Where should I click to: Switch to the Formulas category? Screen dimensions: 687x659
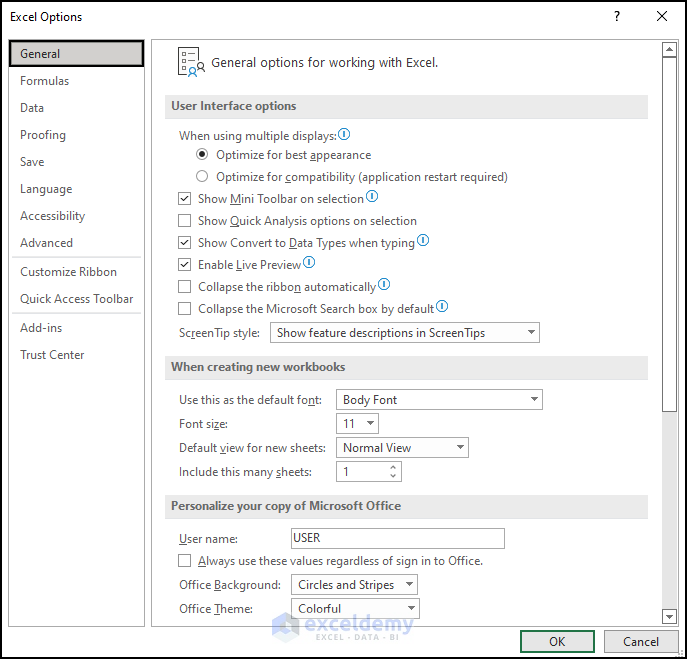[45, 81]
